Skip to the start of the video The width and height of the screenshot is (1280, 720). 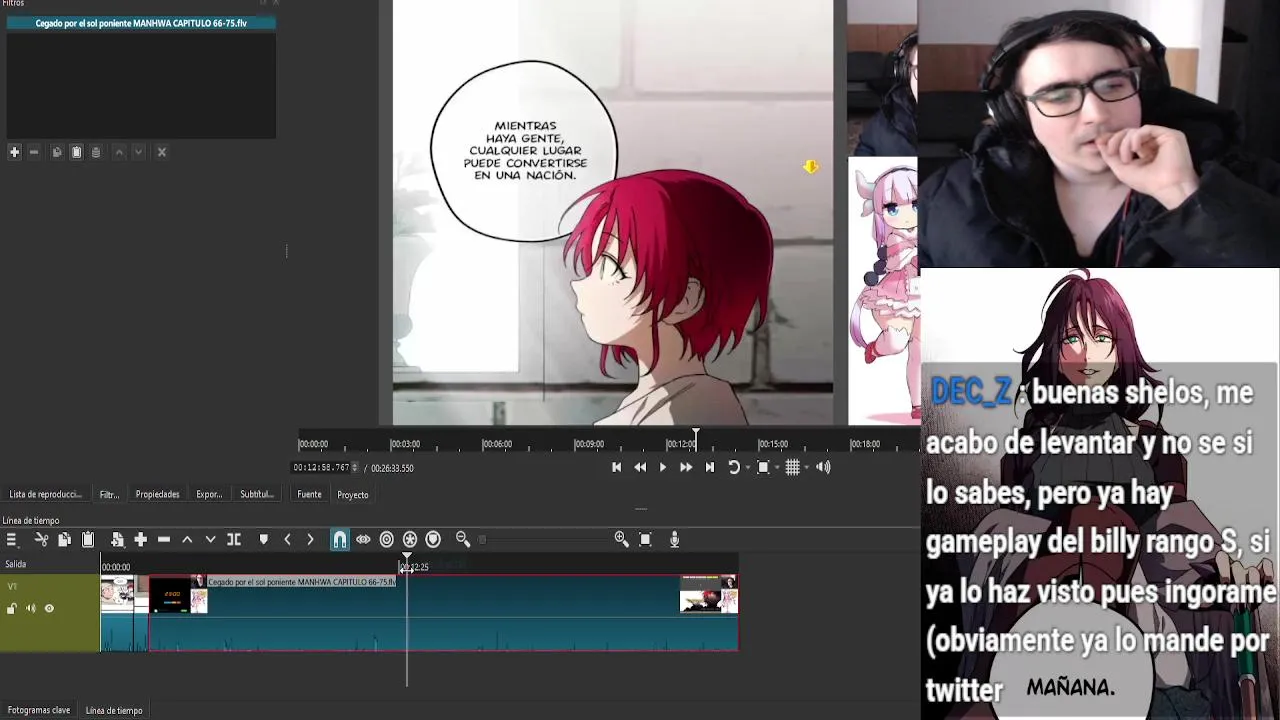(x=617, y=467)
